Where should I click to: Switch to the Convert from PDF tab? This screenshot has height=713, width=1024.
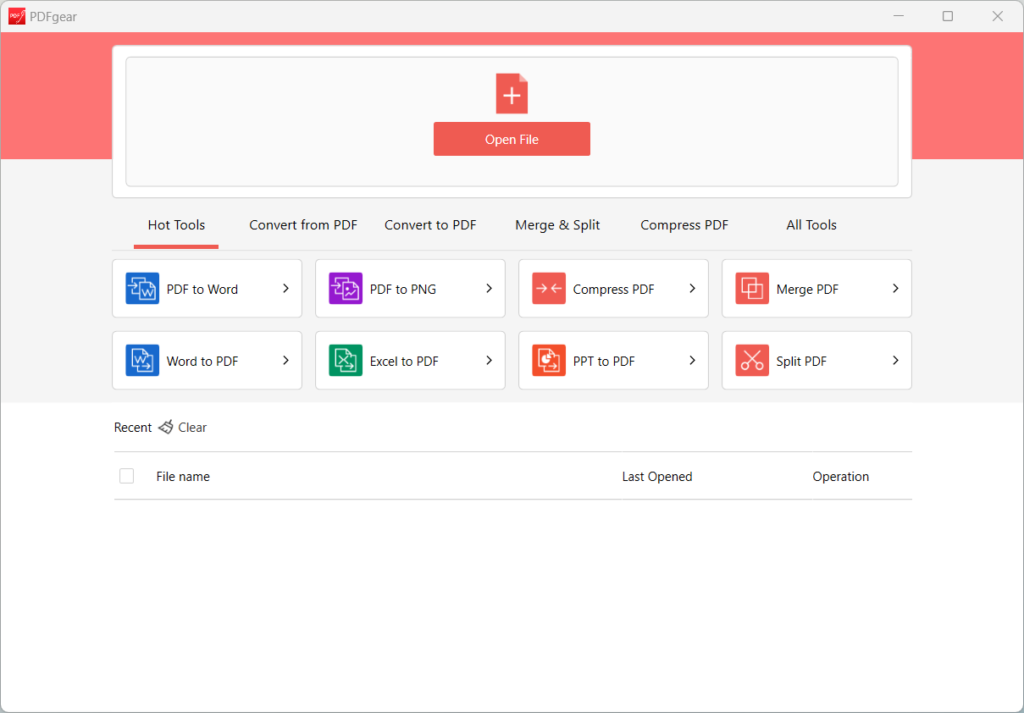pyautogui.click(x=303, y=225)
